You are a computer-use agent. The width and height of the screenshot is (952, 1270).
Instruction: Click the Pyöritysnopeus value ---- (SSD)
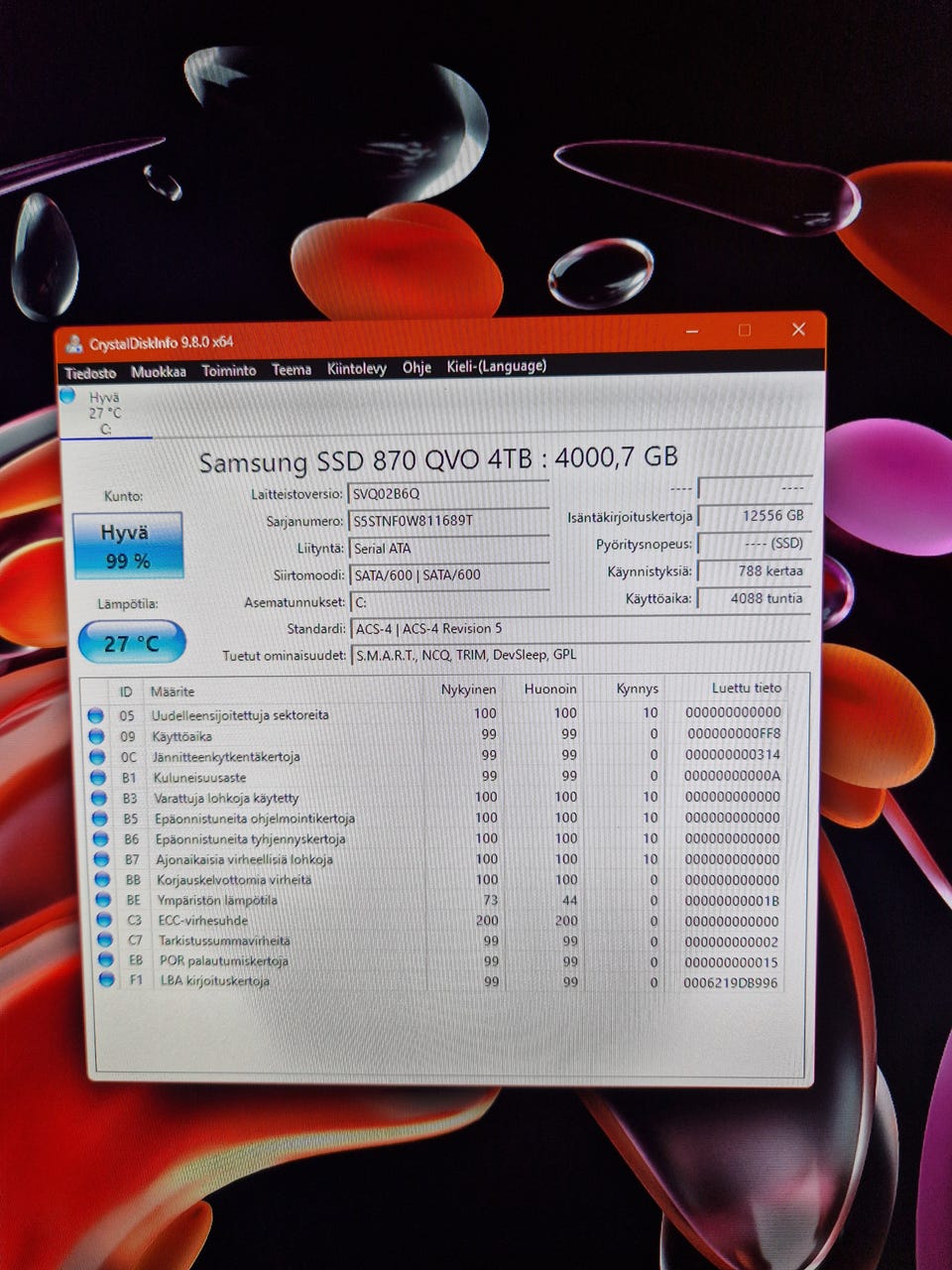[x=754, y=544]
